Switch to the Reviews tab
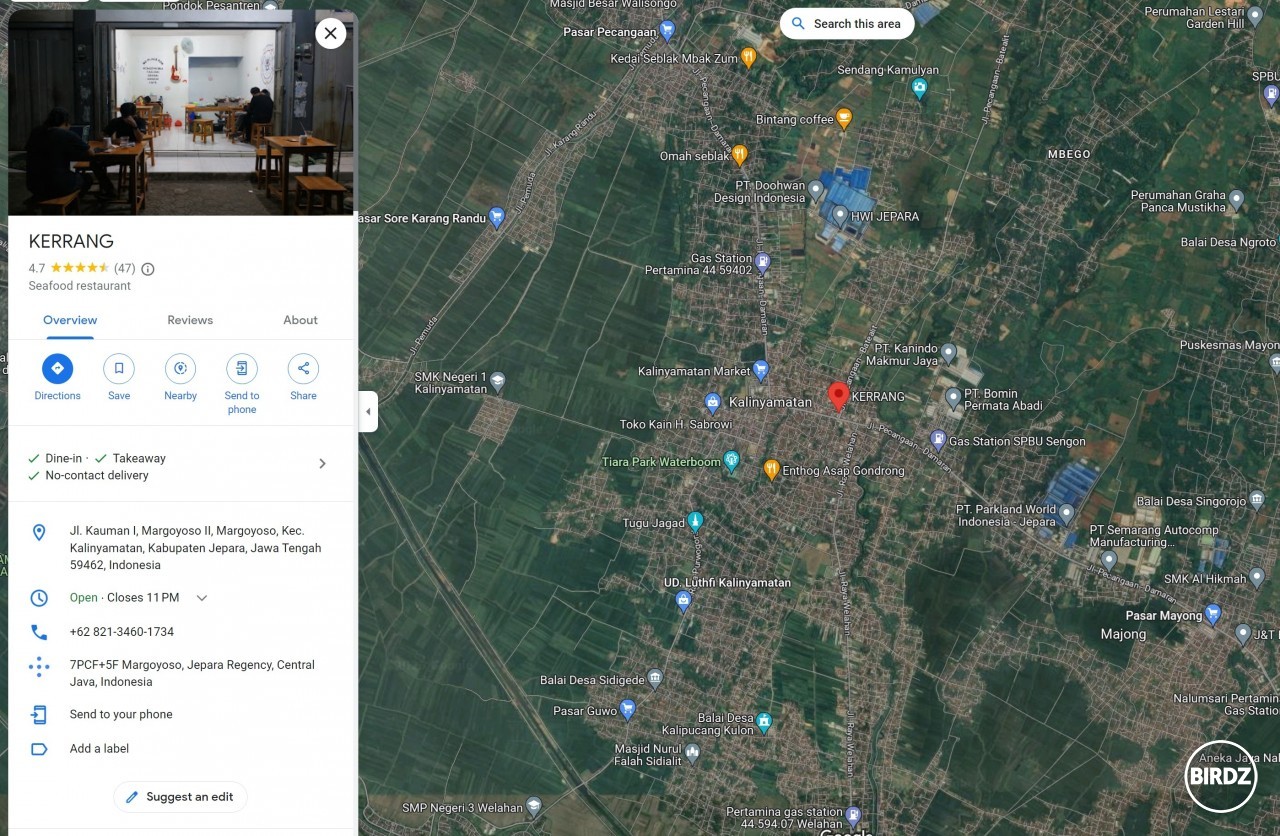 (x=190, y=320)
